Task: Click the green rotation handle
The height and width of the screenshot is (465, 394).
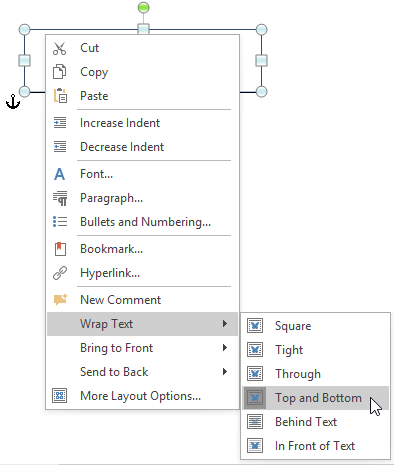Action: pos(144,7)
